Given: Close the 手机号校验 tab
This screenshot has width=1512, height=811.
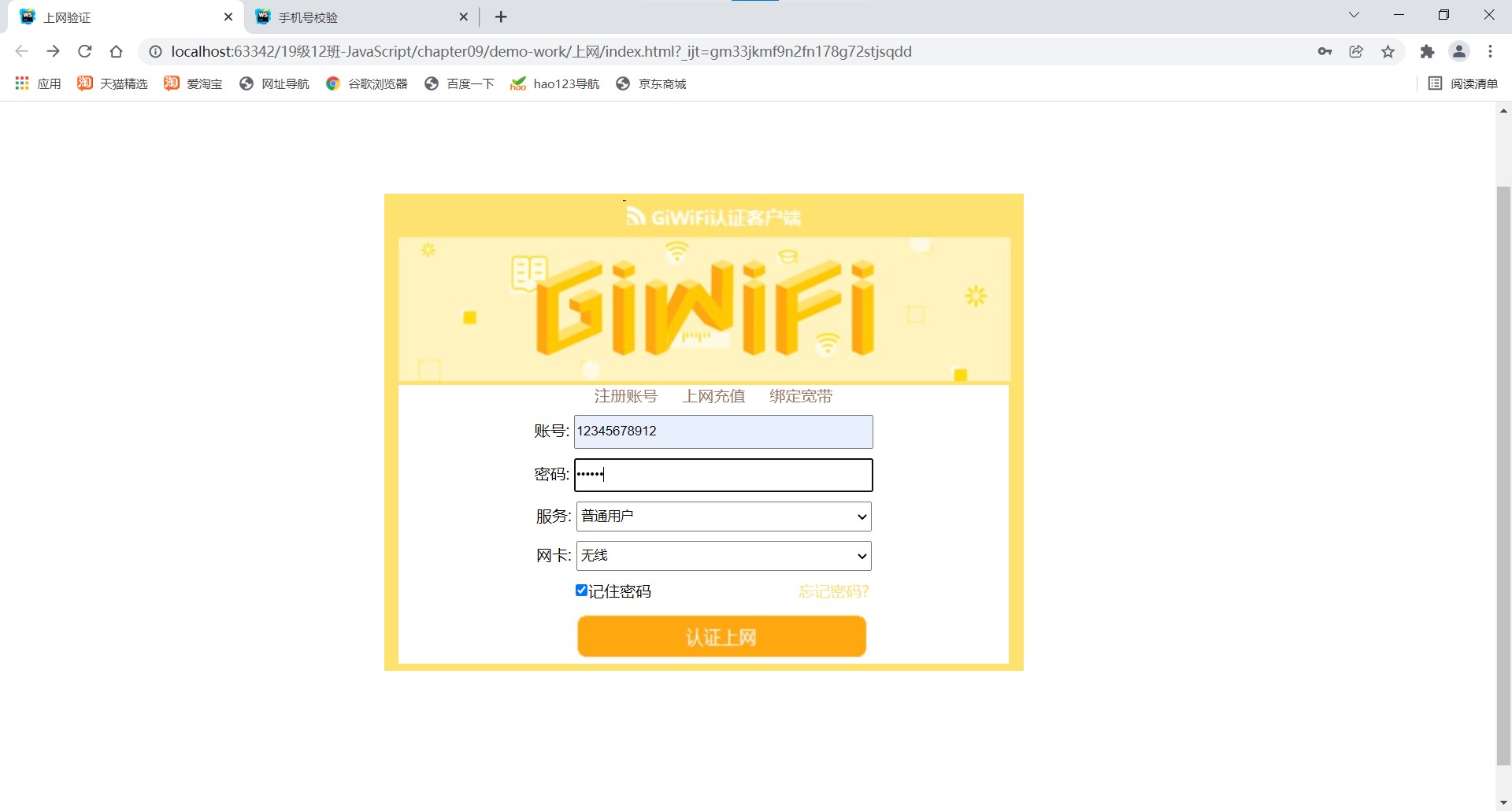Looking at the screenshot, I should (x=464, y=17).
